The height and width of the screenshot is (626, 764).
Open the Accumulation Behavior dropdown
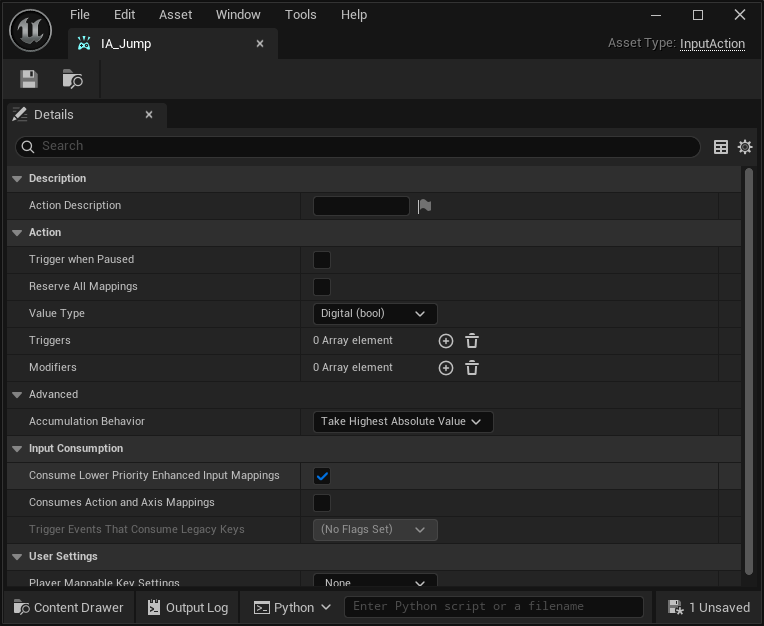point(402,422)
